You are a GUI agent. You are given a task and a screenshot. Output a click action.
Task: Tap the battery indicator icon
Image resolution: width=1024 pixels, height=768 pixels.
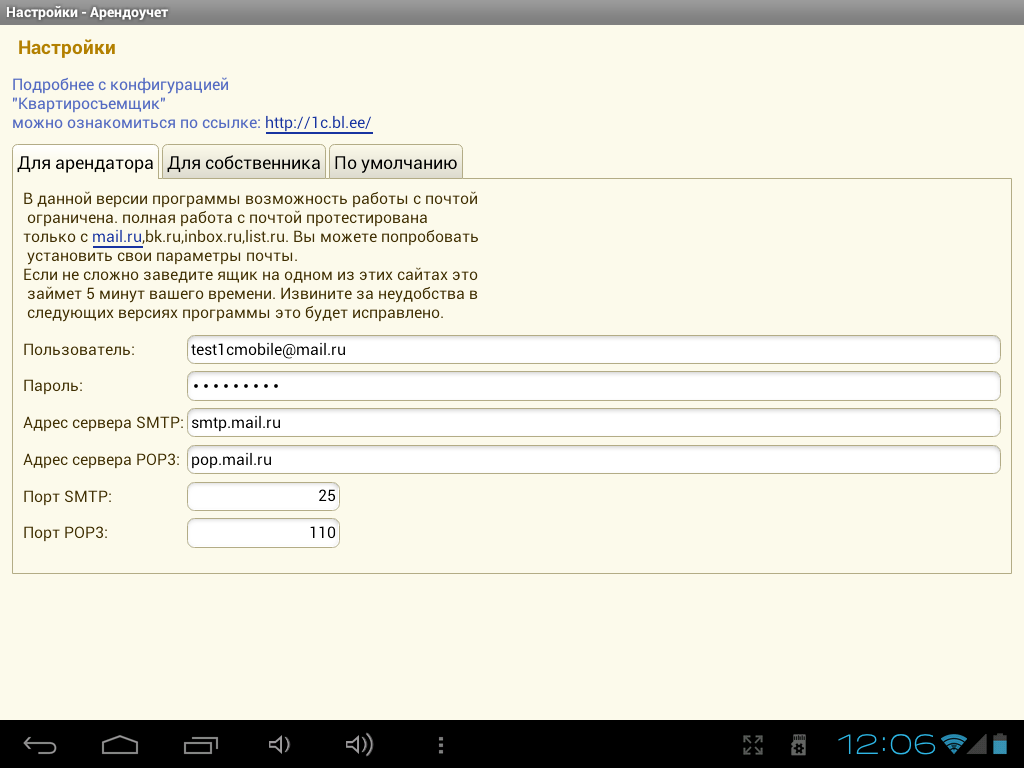[x=1001, y=744]
